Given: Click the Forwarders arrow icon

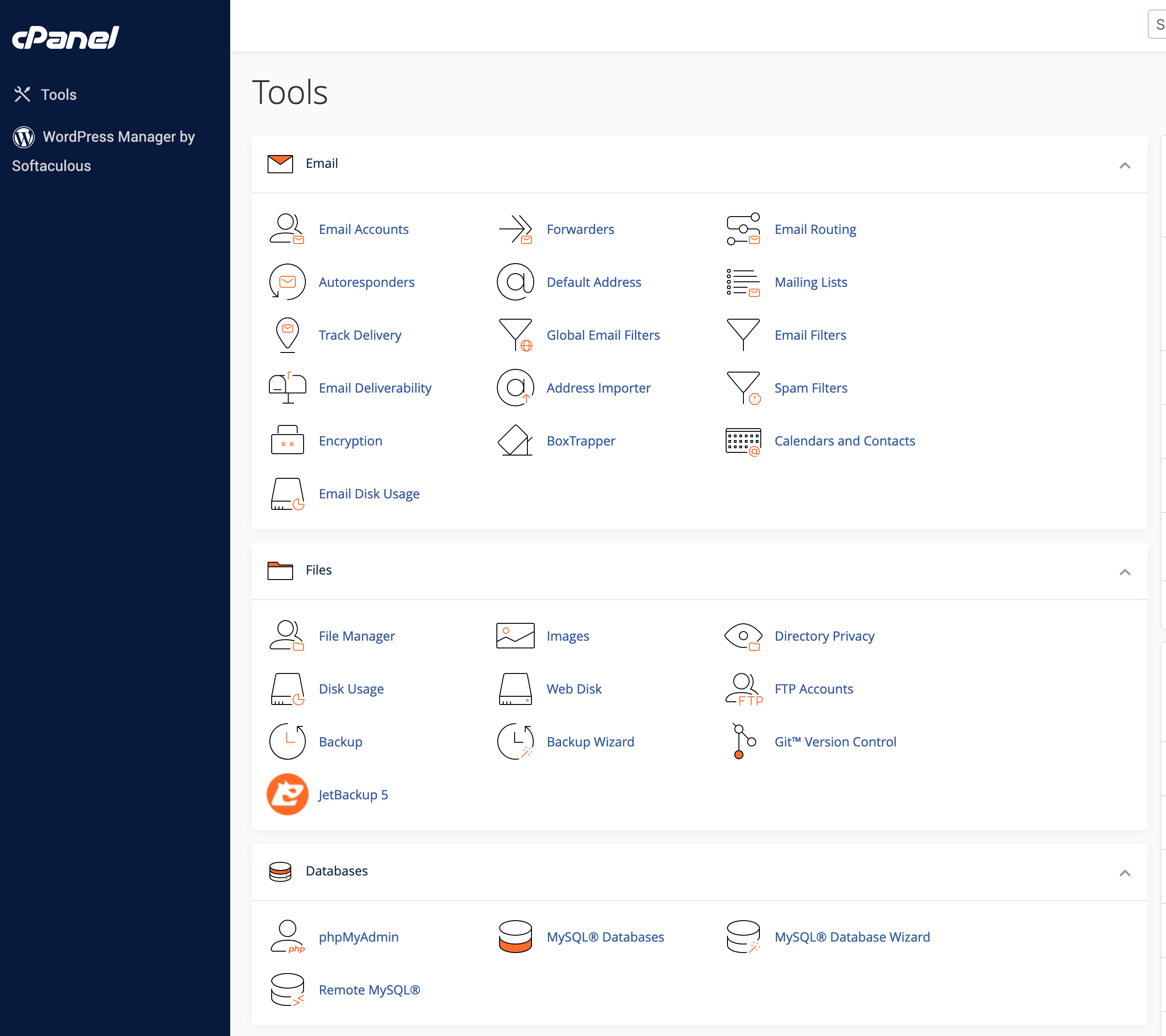Looking at the screenshot, I should pyautogui.click(x=515, y=229).
